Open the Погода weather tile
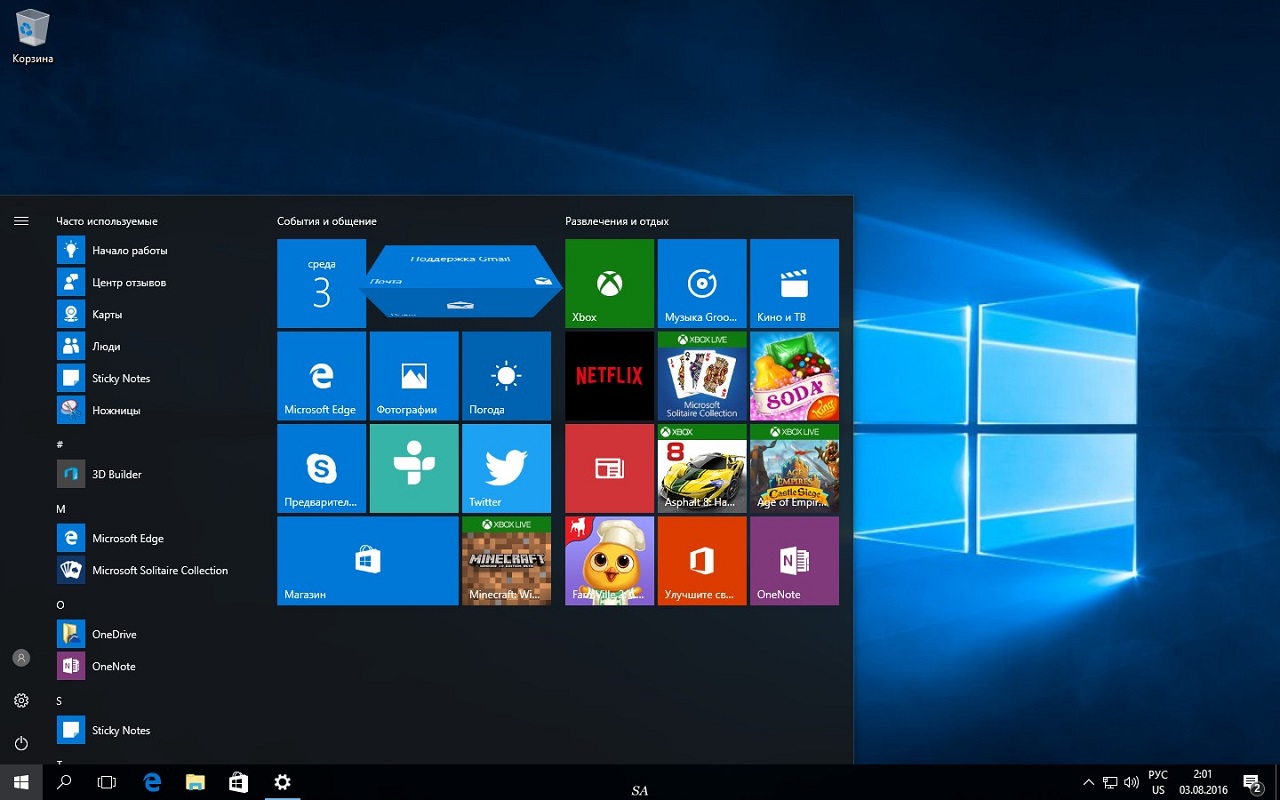 (x=506, y=376)
